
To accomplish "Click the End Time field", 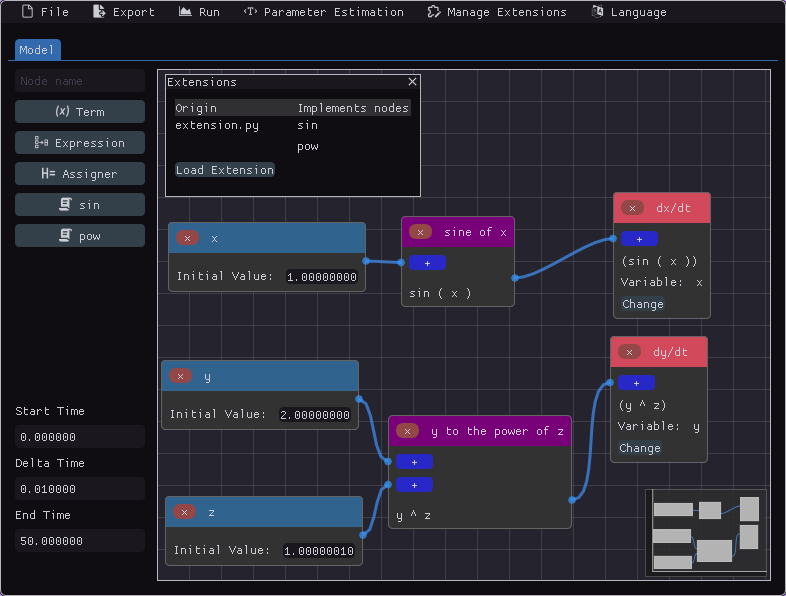I will coord(80,541).
